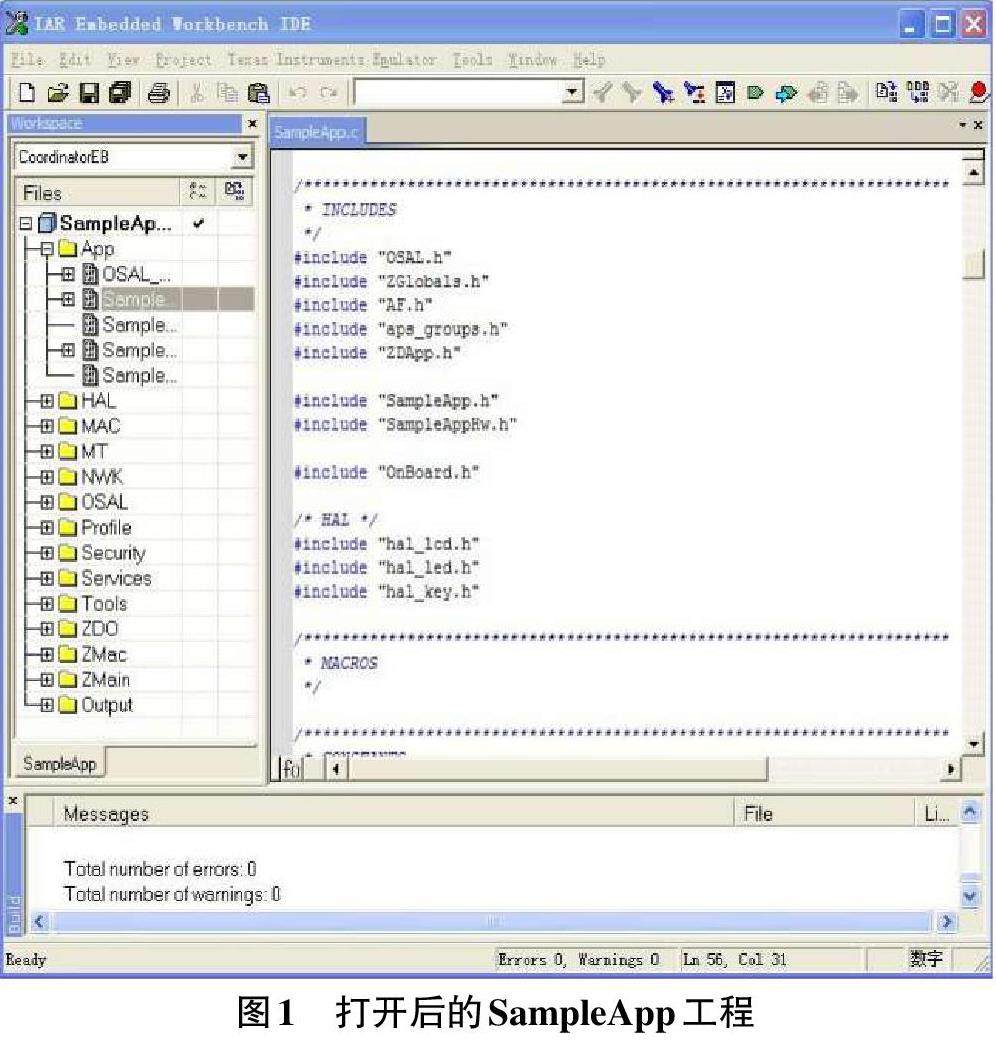The image size is (996, 1050).
Task: Open the quick search combo box arrow
Action: pyautogui.click(x=572, y=92)
